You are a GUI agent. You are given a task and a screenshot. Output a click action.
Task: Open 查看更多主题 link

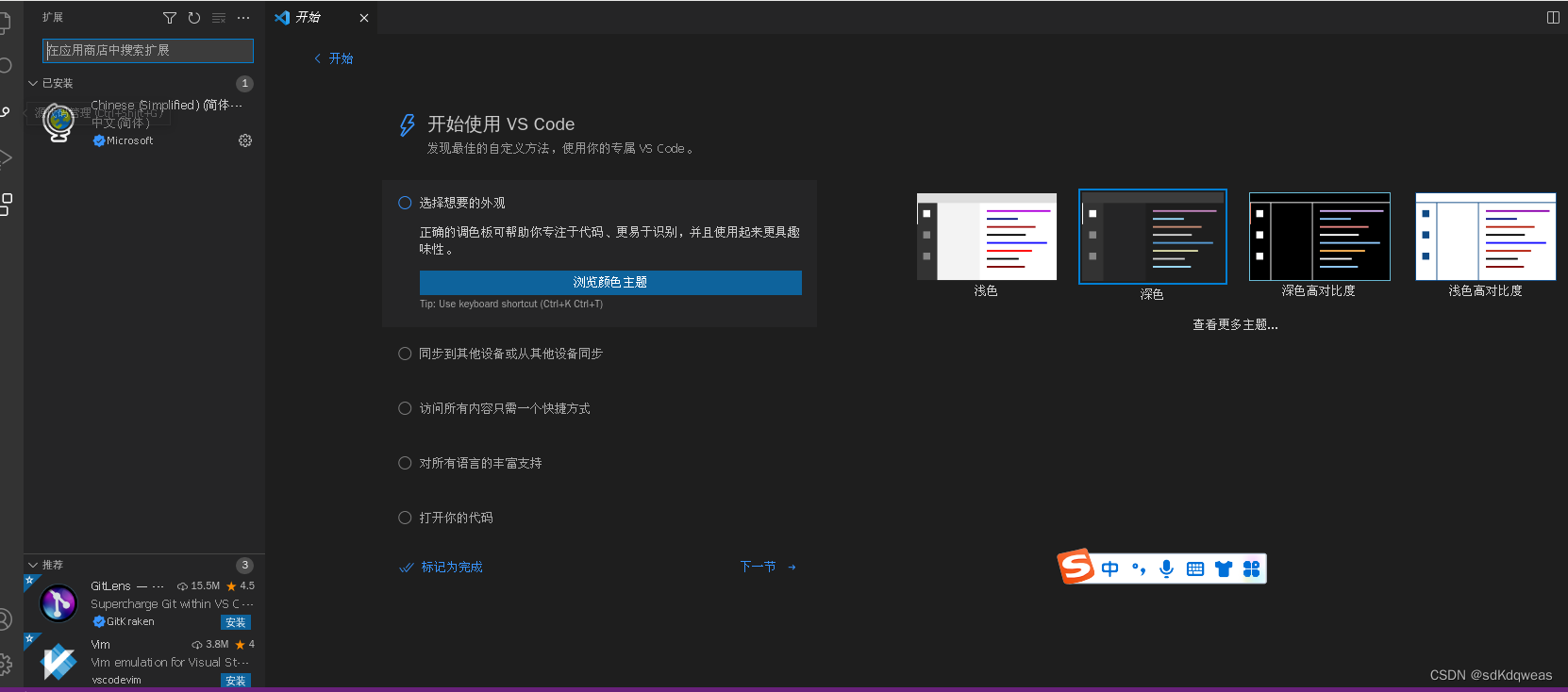click(x=1235, y=324)
